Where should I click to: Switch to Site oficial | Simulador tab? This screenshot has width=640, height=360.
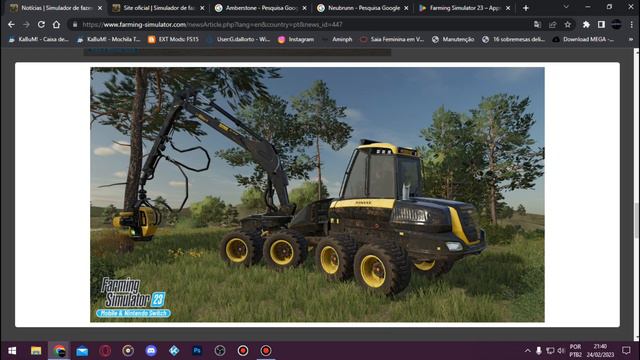158,8
